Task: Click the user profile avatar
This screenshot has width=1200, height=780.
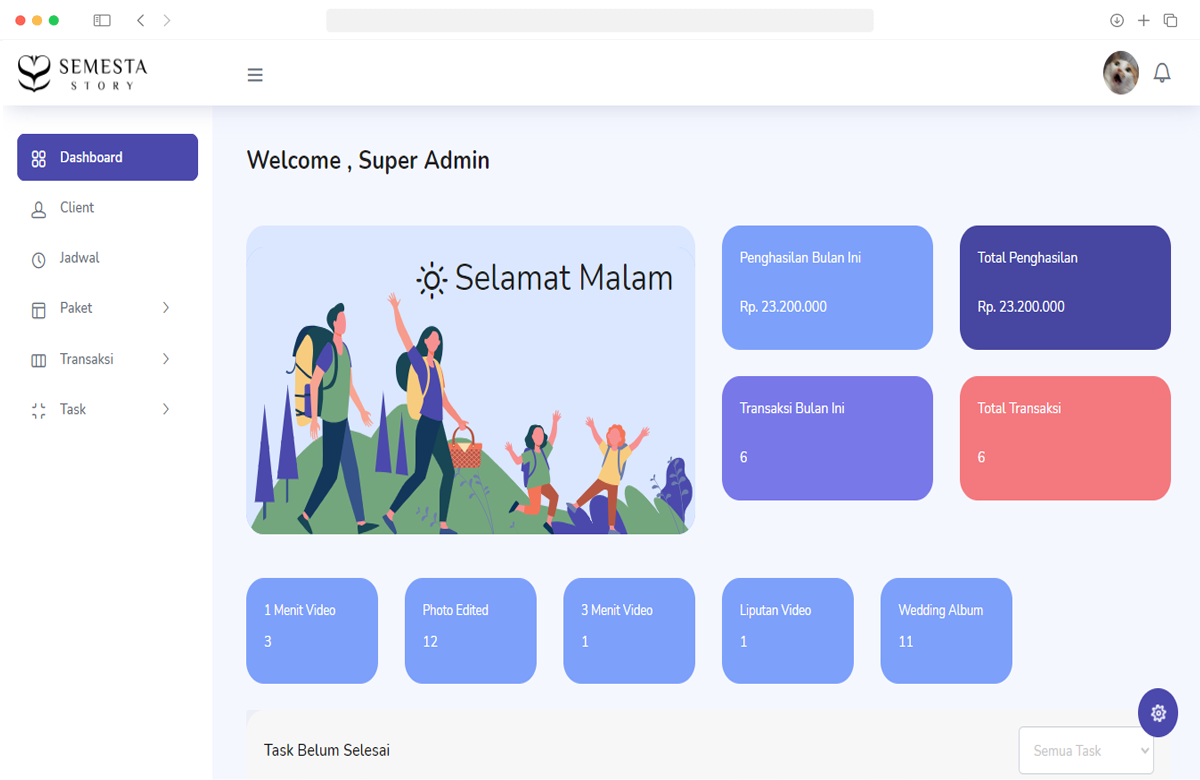Action: [1121, 73]
